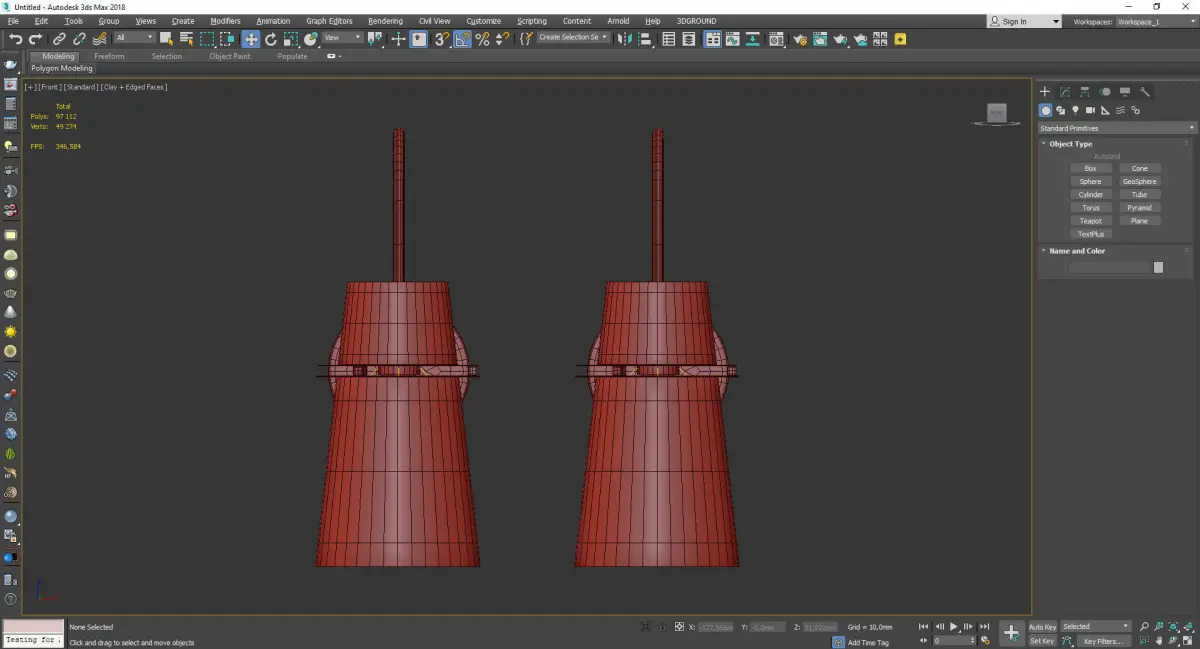Click the object color swatch
This screenshot has height=649, width=1200.
(x=1158, y=267)
